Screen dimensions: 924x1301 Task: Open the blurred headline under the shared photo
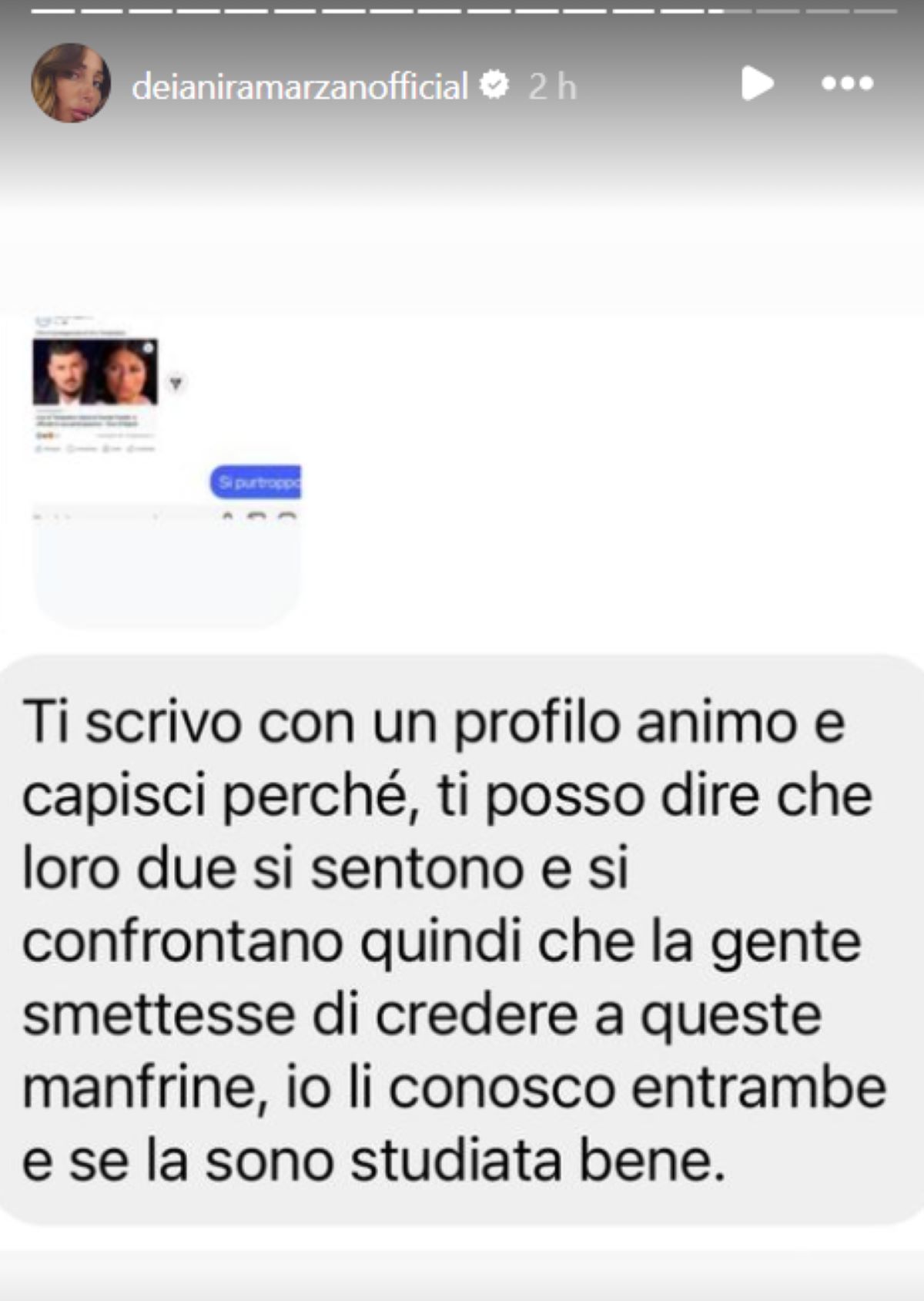click(x=87, y=419)
